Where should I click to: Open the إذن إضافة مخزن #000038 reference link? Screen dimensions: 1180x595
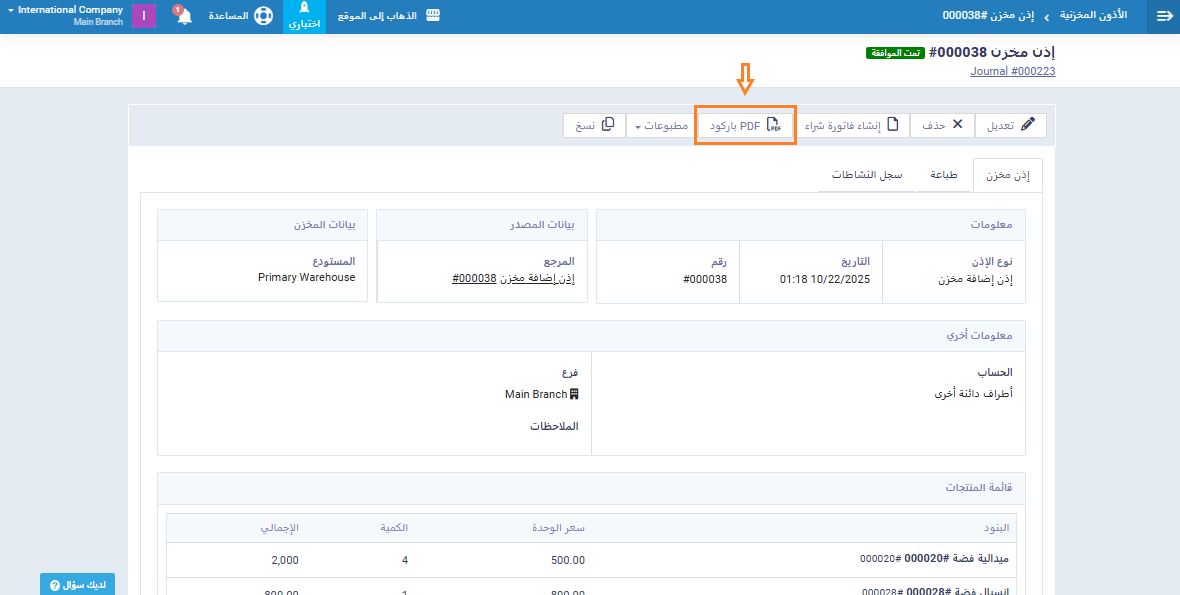pyautogui.click(x=513, y=278)
